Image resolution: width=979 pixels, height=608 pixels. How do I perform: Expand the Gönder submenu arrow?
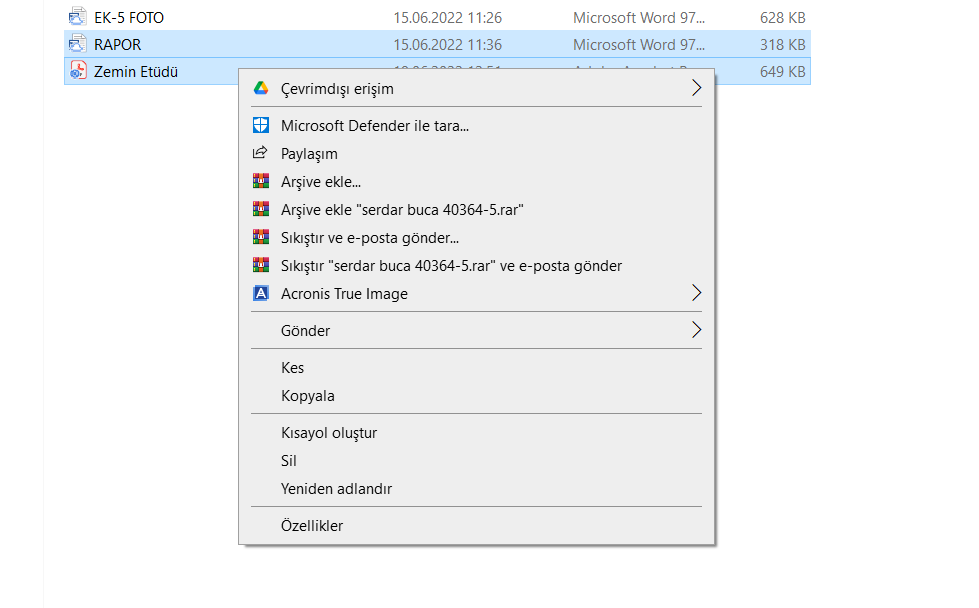coord(696,330)
